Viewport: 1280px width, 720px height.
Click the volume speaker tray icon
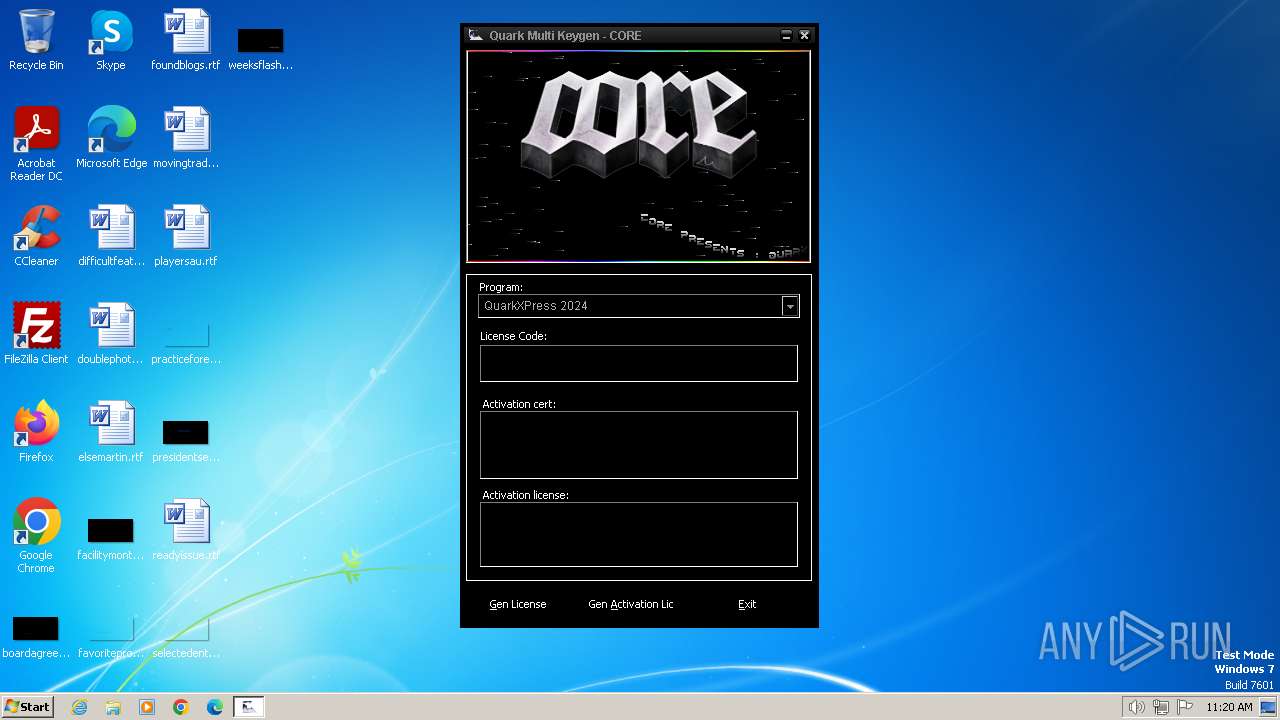pos(1136,707)
